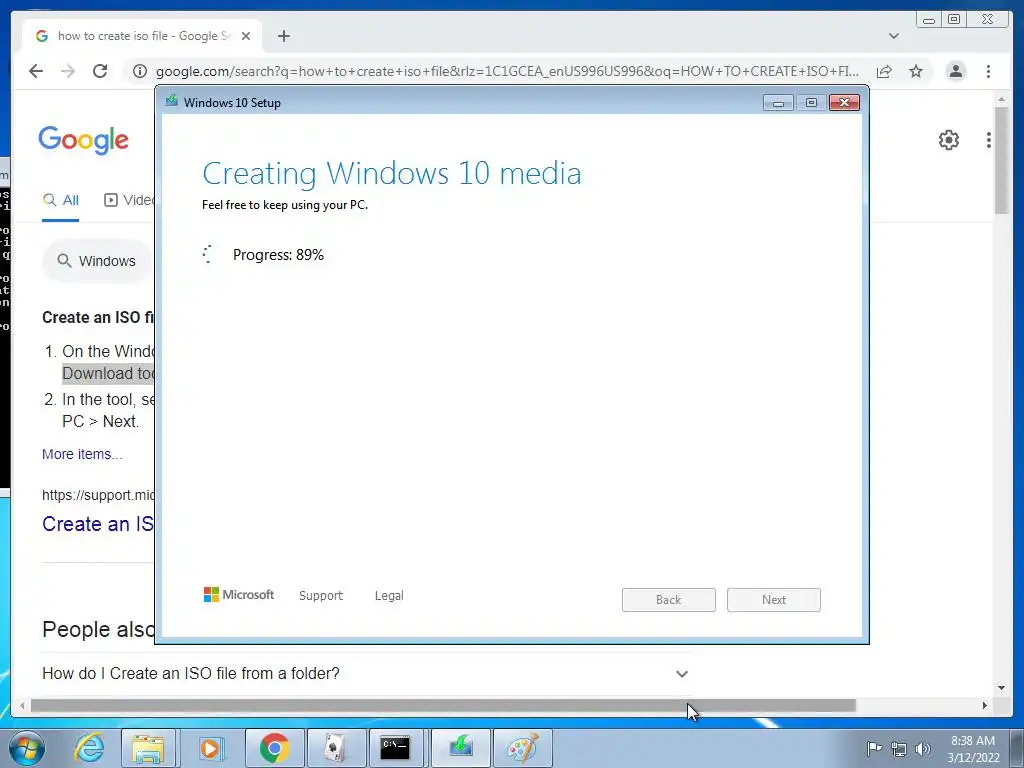Bookmark this tab with the star icon
The height and width of the screenshot is (768, 1024).
(916, 71)
